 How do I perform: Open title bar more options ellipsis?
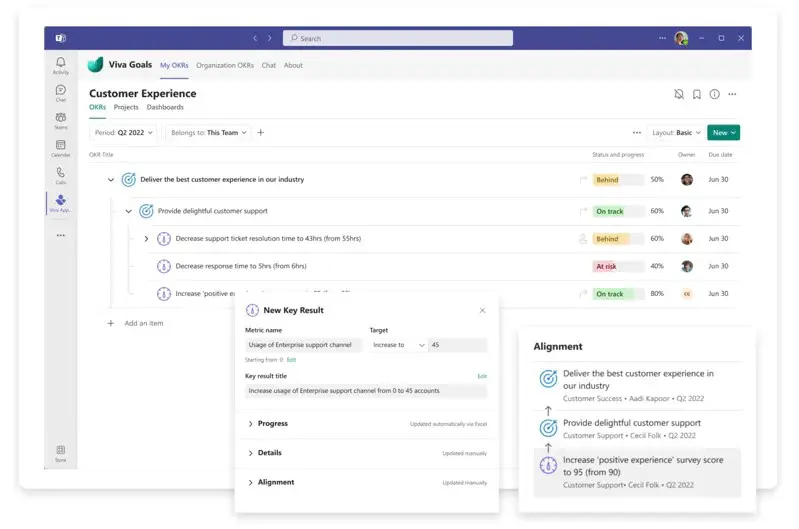pyautogui.click(x=662, y=38)
